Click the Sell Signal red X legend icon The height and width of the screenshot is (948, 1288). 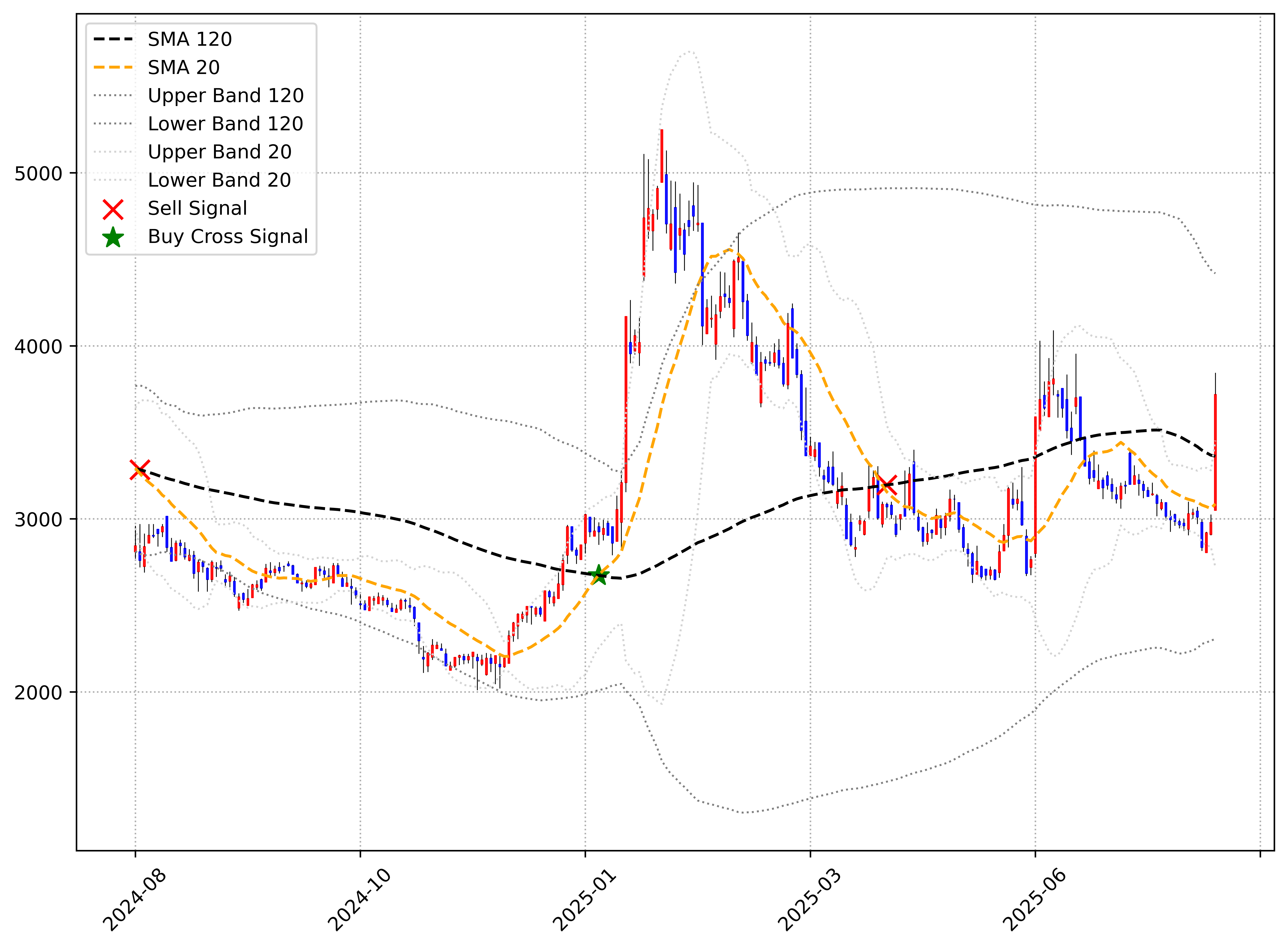(x=113, y=209)
